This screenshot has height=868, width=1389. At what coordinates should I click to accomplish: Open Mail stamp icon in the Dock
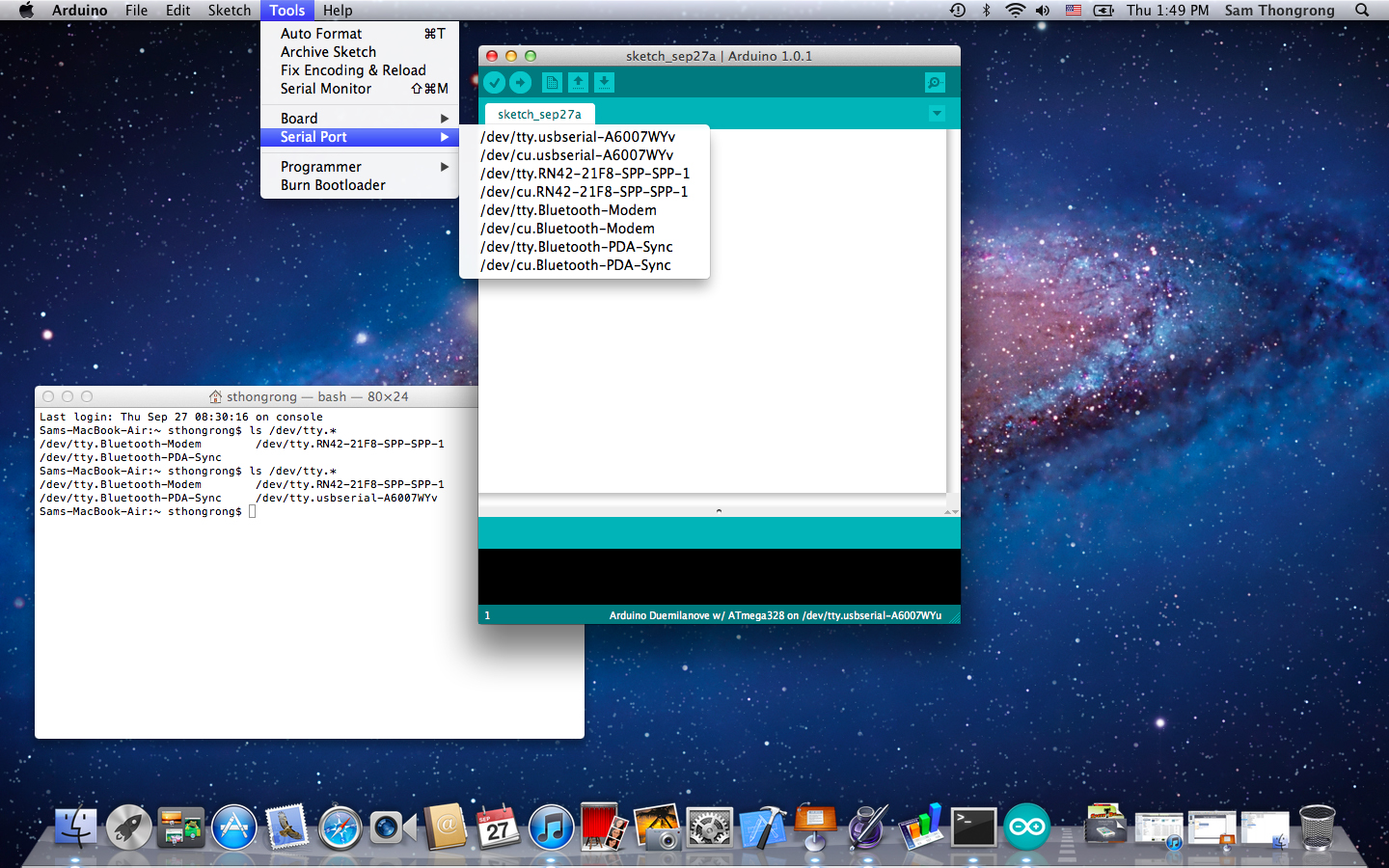click(286, 827)
